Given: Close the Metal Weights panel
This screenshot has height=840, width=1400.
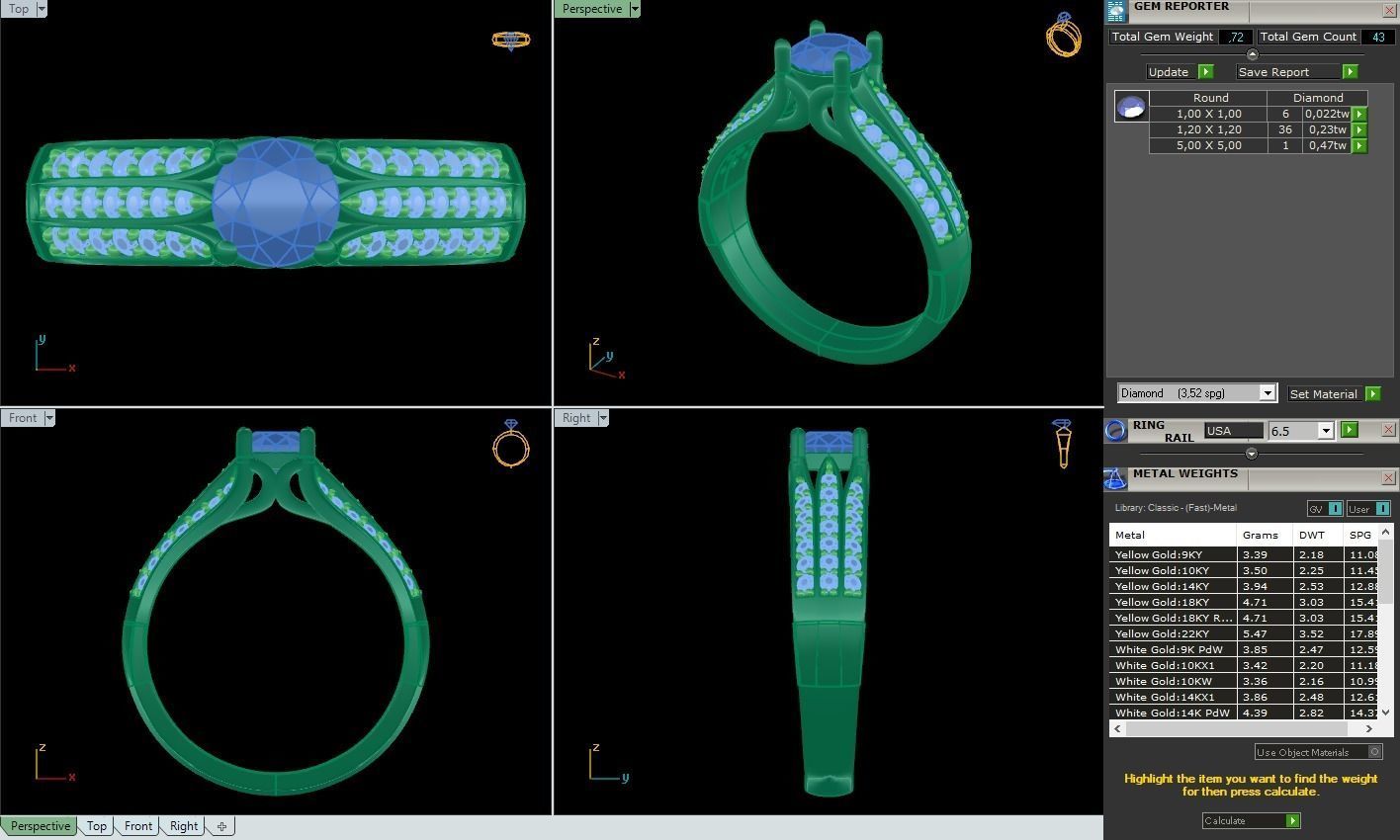Looking at the screenshot, I should [1388, 478].
